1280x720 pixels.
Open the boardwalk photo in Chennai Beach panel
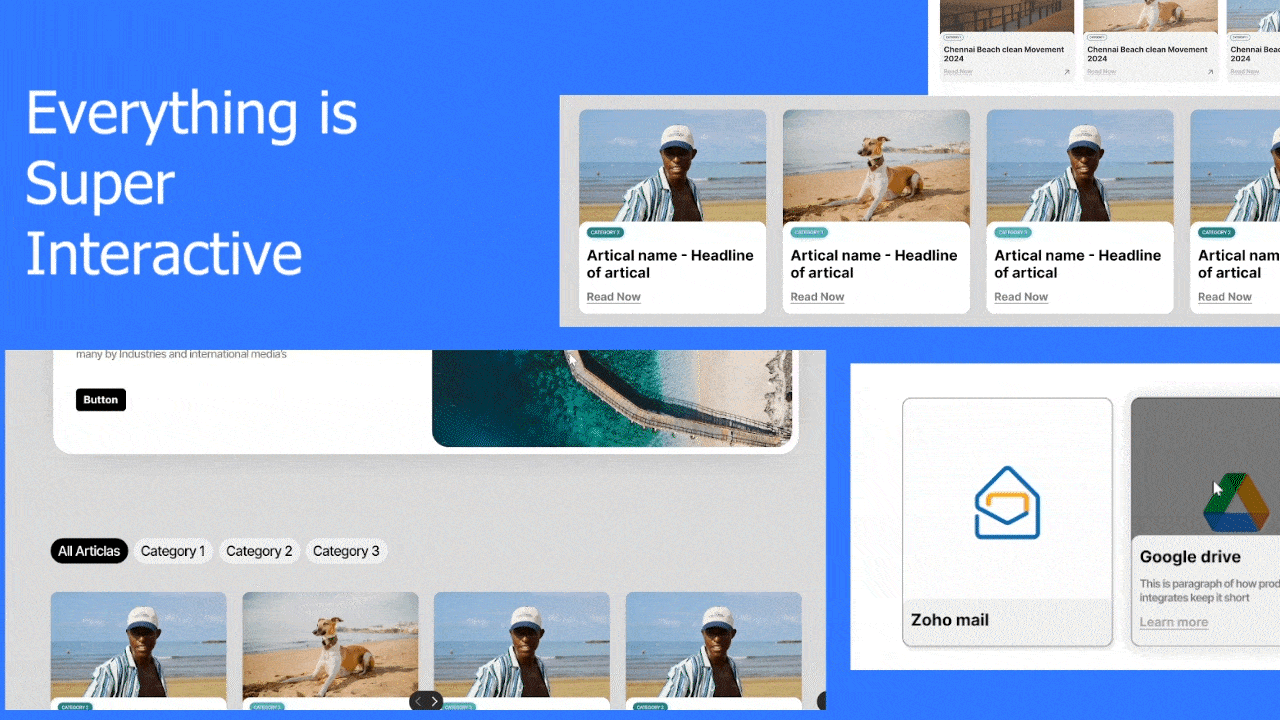click(1007, 16)
